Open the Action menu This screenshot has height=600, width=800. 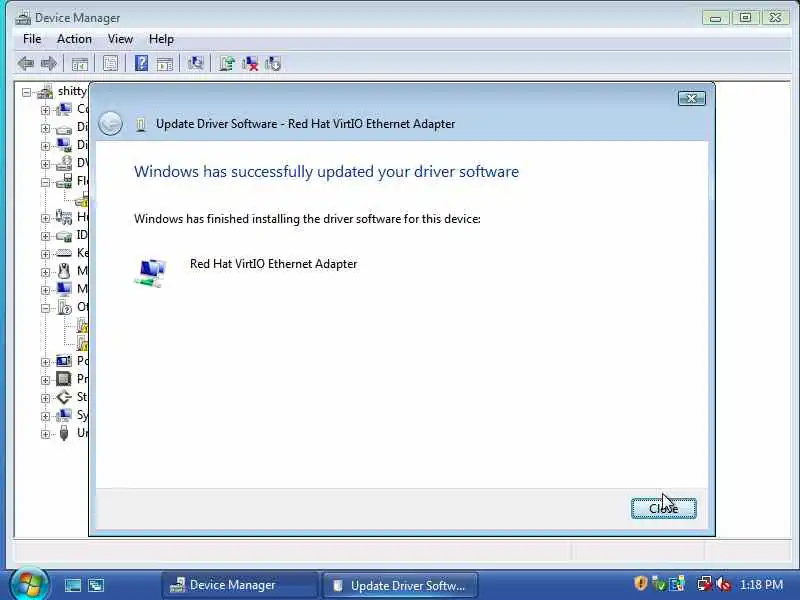74,39
